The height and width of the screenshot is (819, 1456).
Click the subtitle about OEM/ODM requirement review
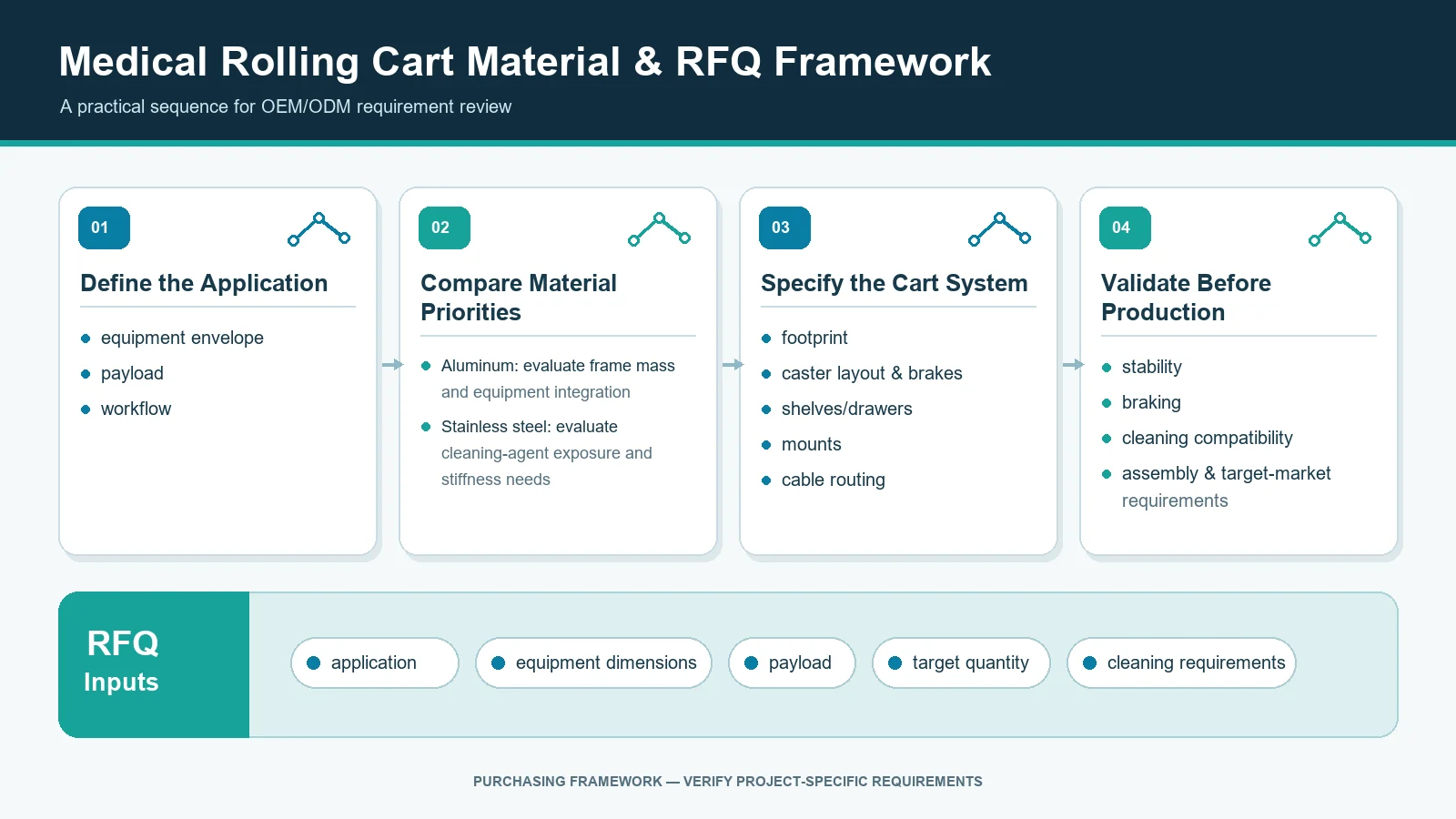(286, 106)
